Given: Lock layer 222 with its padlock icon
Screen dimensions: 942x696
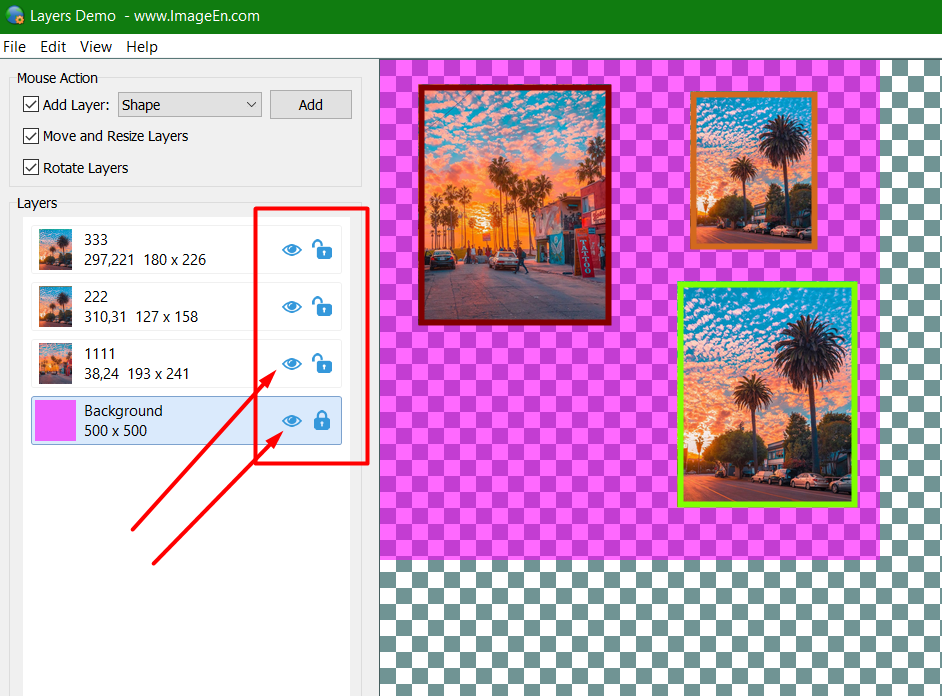Looking at the screenshot, I should [x=321, y=306].
